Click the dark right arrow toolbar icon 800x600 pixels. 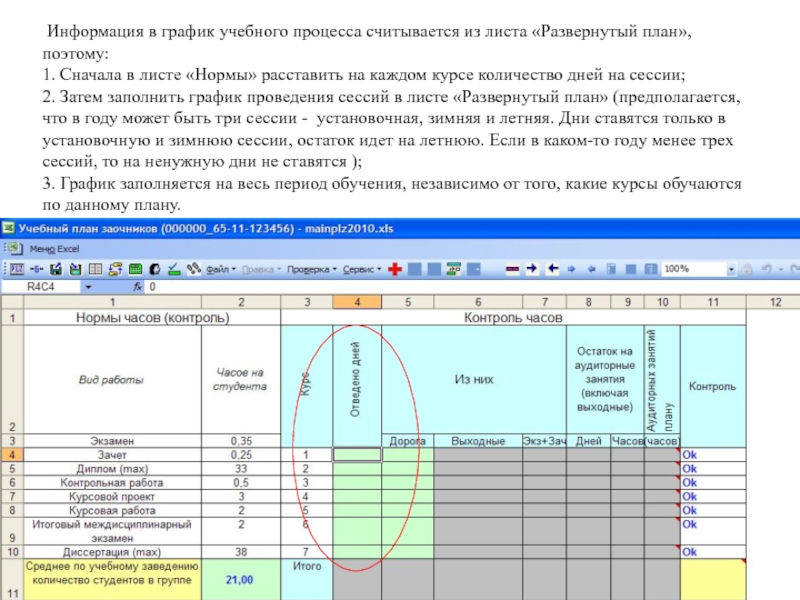[532, 269]
